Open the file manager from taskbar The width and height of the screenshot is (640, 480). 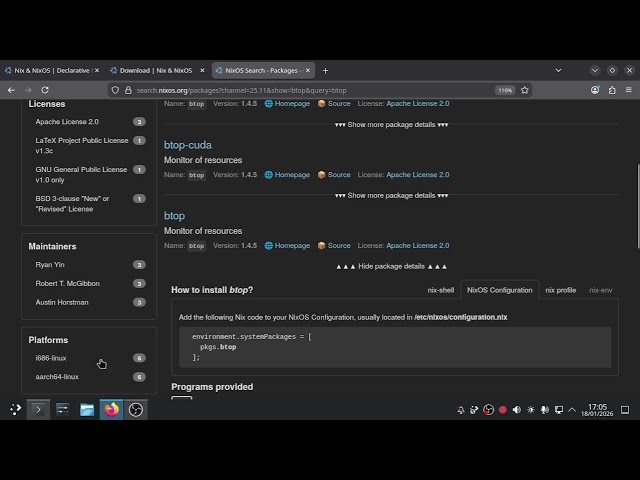coord(87,409)
